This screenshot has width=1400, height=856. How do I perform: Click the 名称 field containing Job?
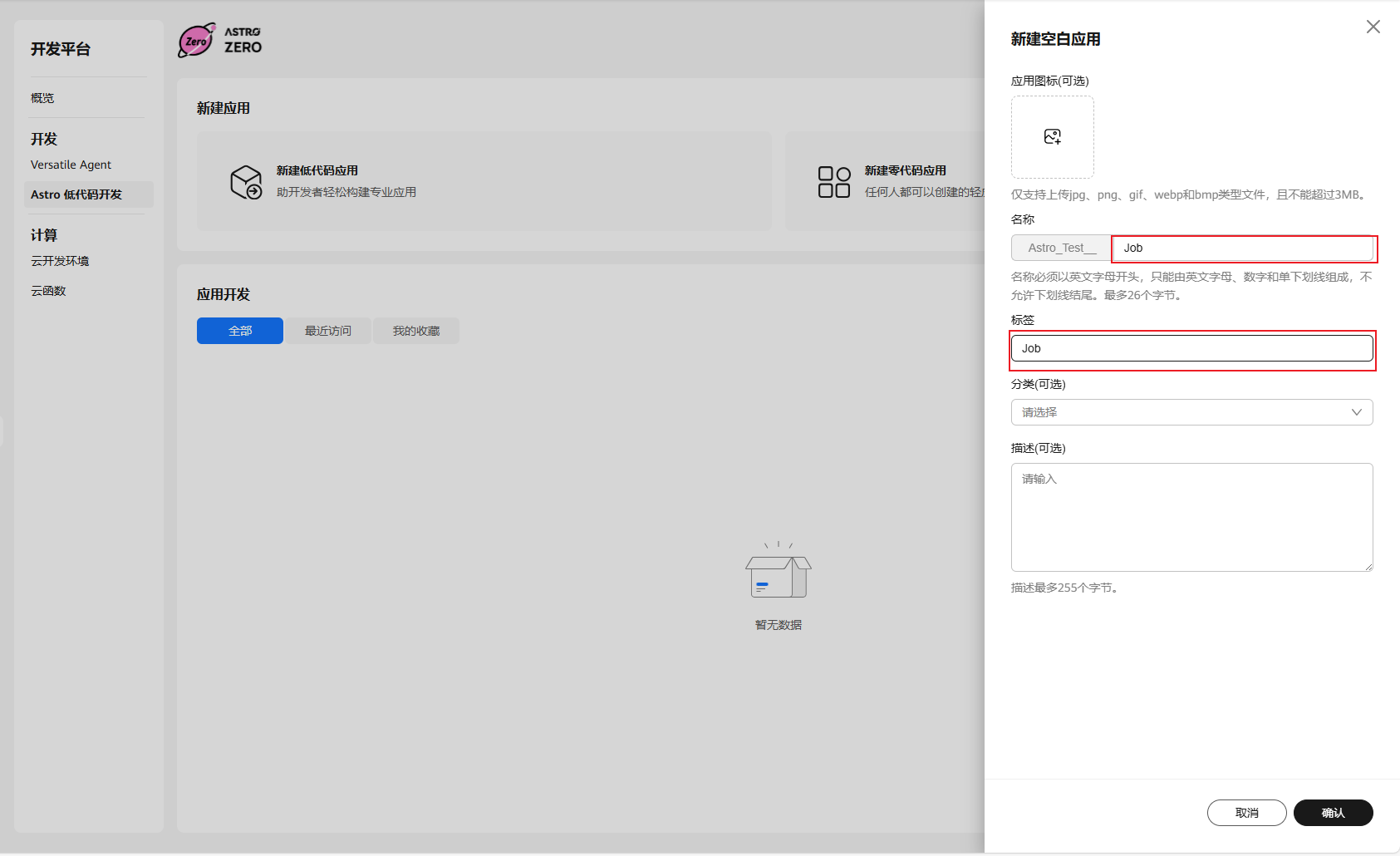[1243, 248]
